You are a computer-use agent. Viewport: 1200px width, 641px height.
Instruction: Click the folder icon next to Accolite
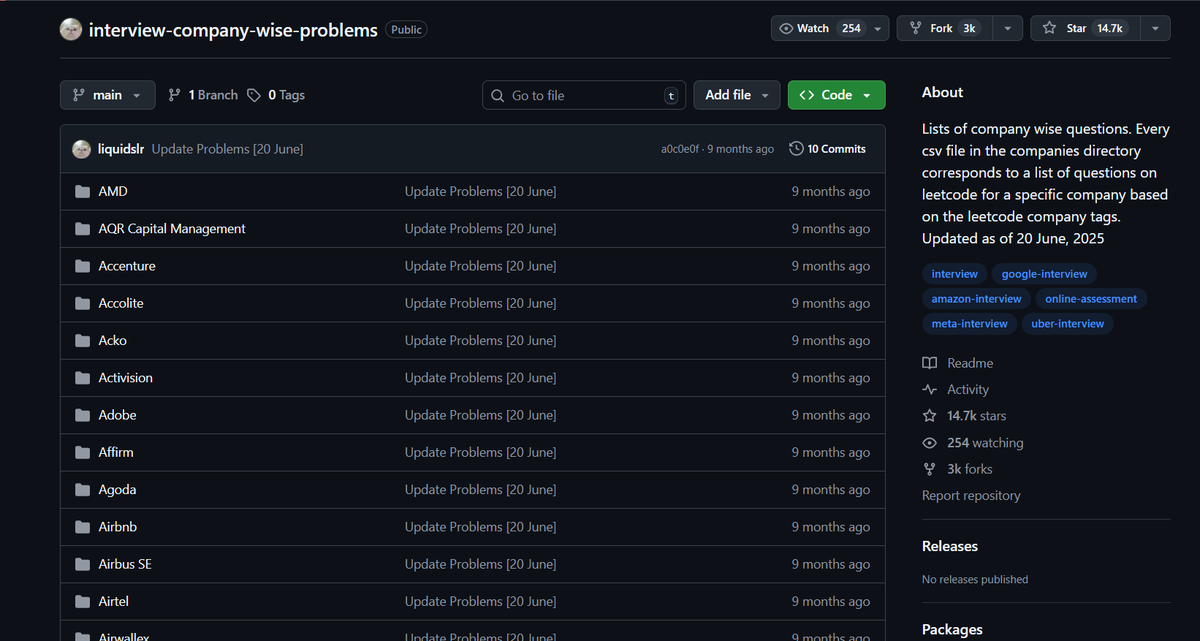click(x=83, y=303)
